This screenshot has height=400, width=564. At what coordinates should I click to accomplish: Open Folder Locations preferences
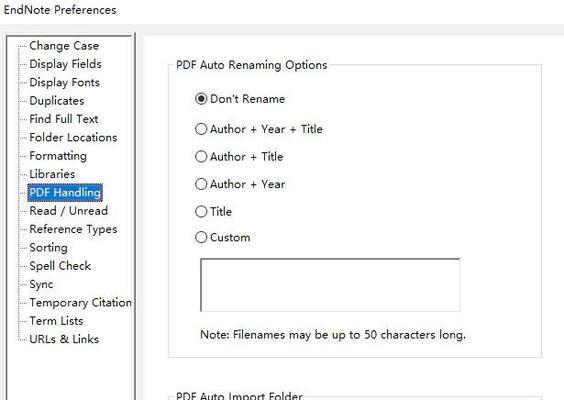(73, 137)
